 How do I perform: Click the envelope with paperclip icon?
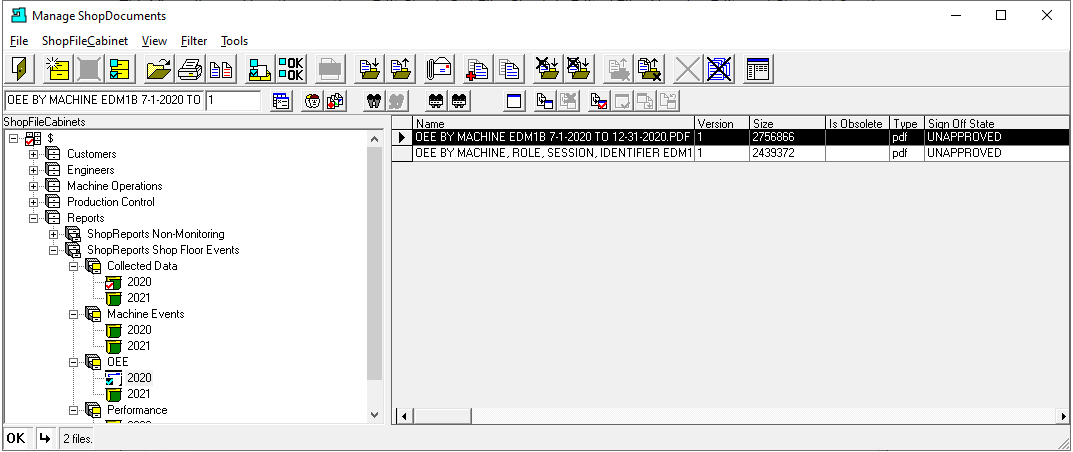click(x=439, y=69)
